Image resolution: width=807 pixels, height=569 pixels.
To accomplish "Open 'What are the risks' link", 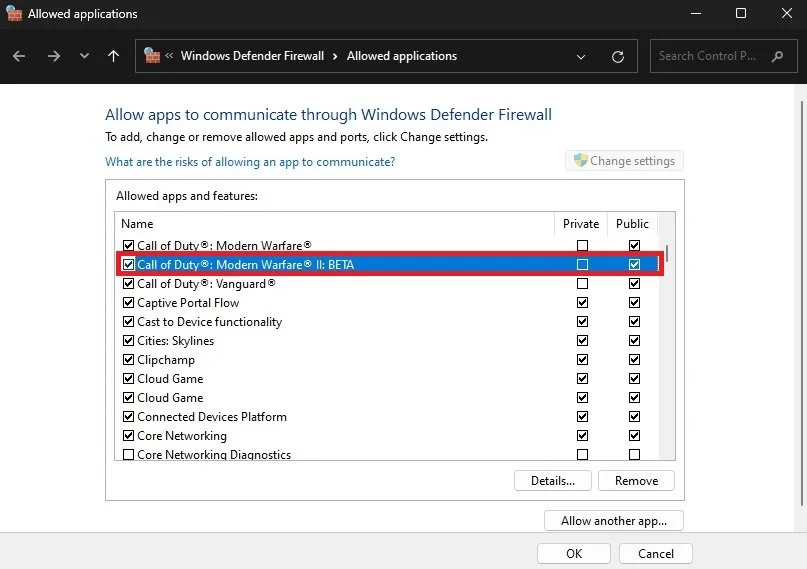I will 250,162.
